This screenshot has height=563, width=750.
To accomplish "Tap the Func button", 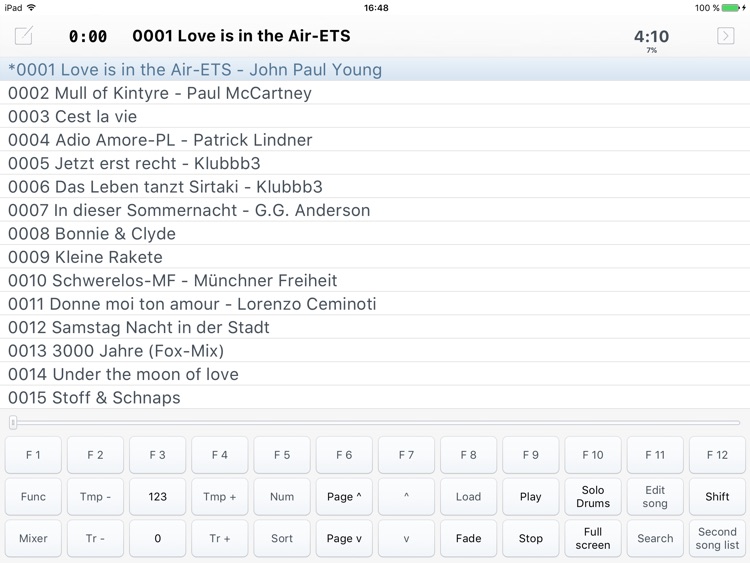I will 33,497.
